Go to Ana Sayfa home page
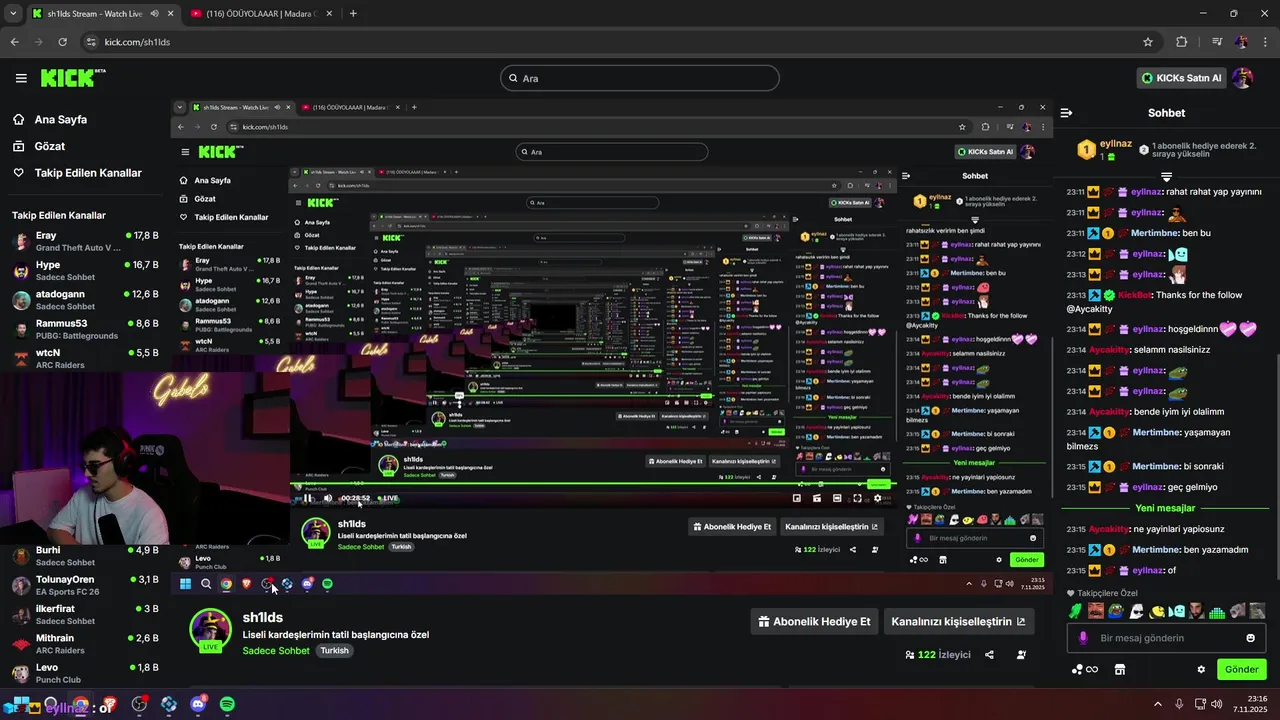Screen dimensions: 1280x720 [x=60, y=119]
